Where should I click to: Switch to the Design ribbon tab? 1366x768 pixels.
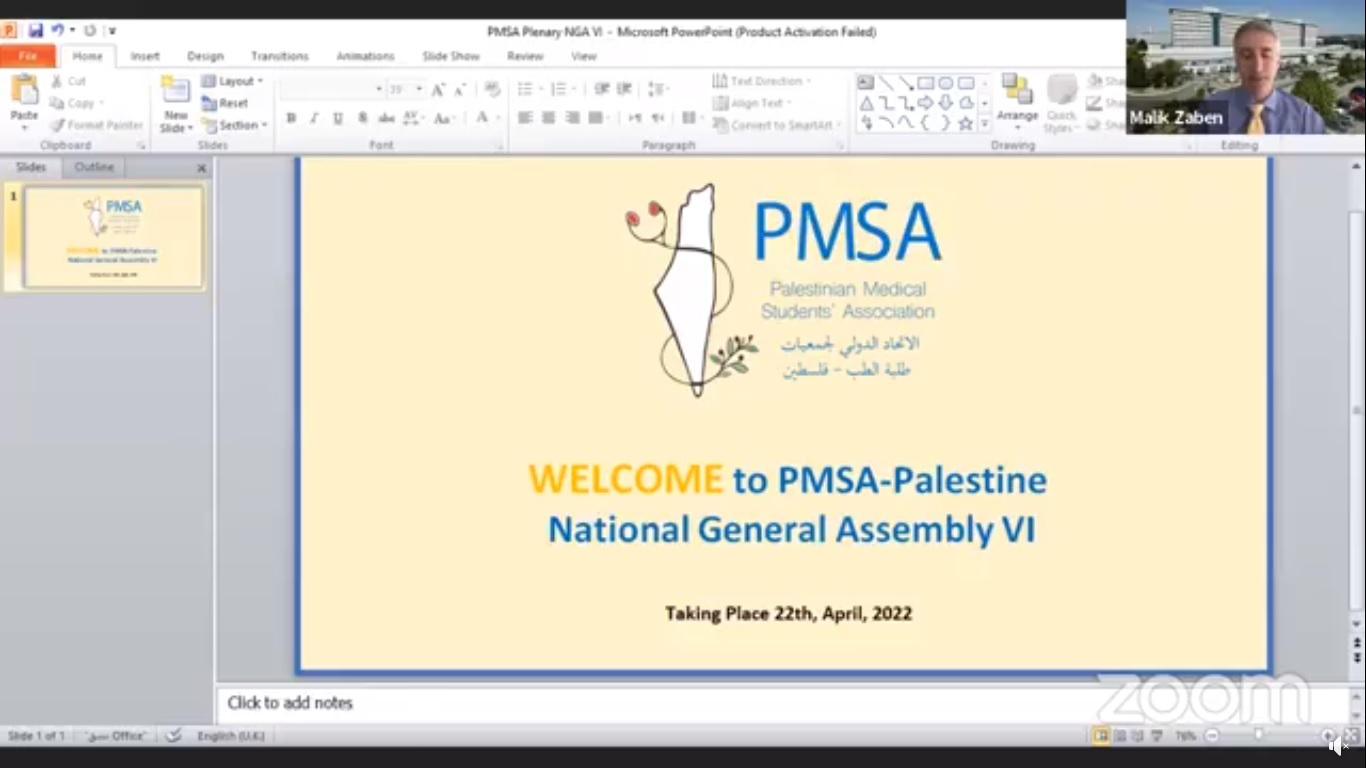205,57
